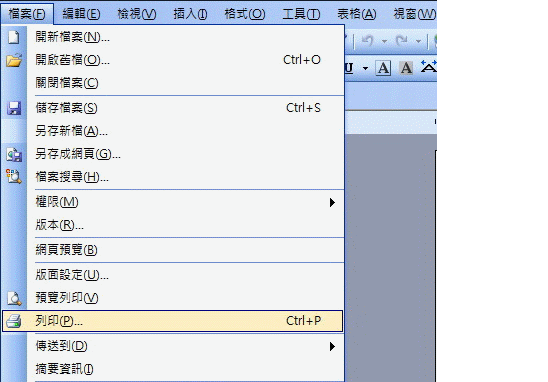Open the undo history dropdown arrow
Viewport: 548px width, 382px height.
[384, 42]
